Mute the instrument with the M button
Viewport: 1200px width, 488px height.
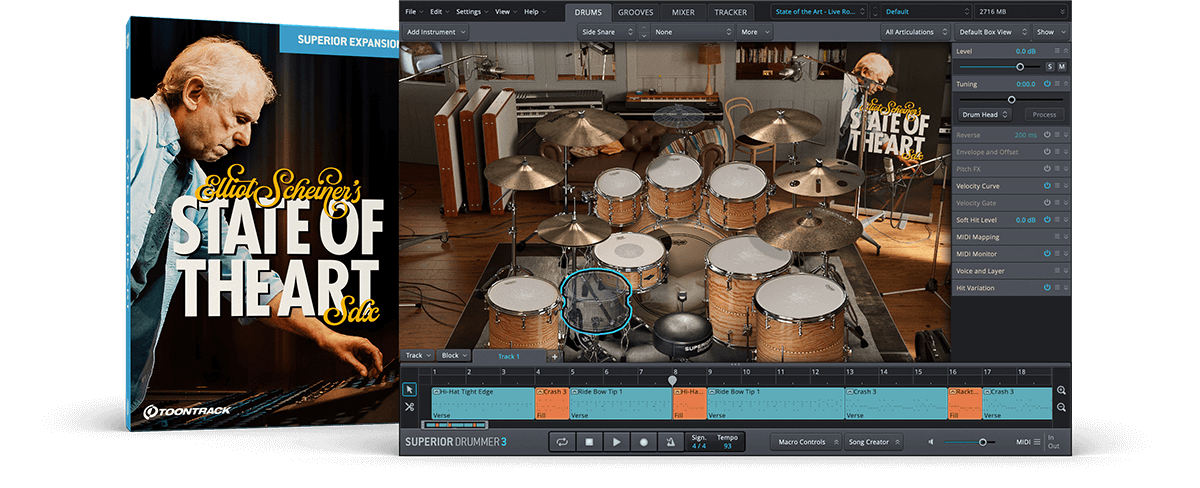tap(1062, 66)
